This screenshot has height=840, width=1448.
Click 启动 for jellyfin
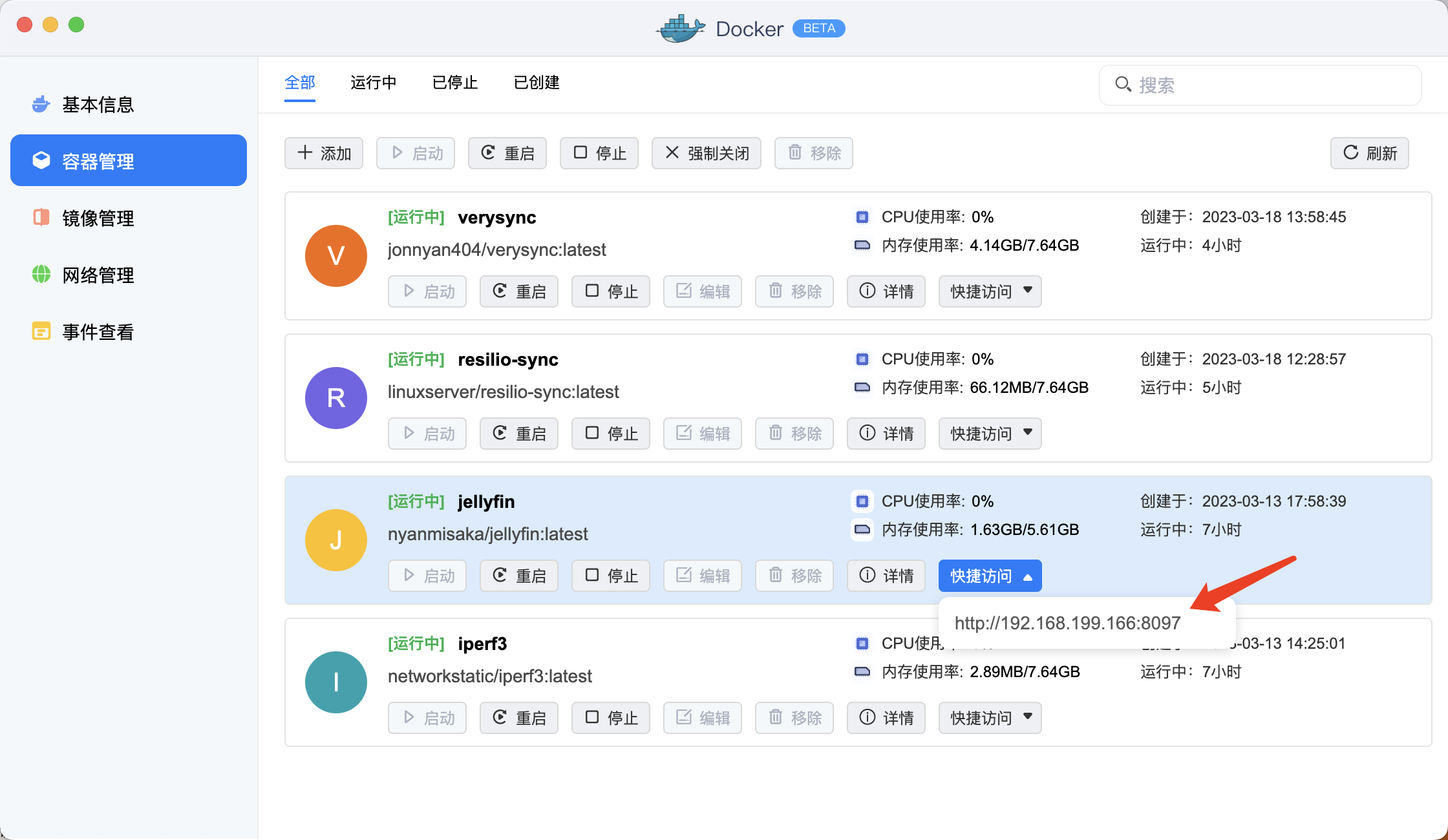pos(427,576)
